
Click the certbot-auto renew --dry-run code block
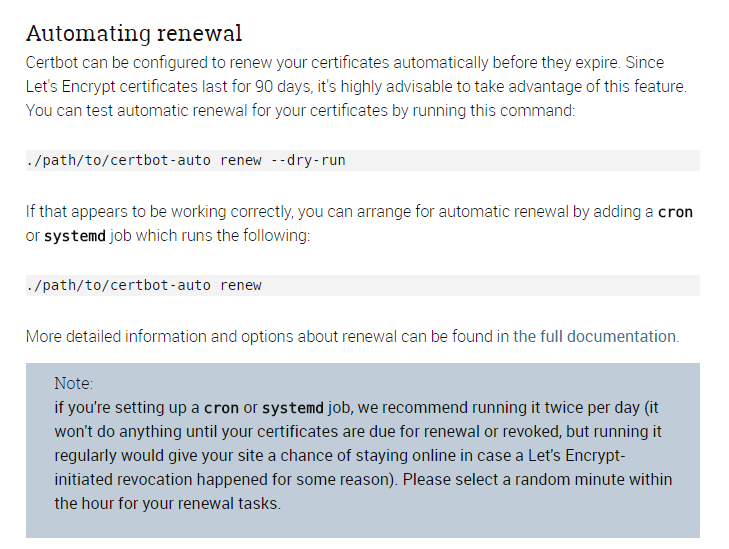point(363,160)
